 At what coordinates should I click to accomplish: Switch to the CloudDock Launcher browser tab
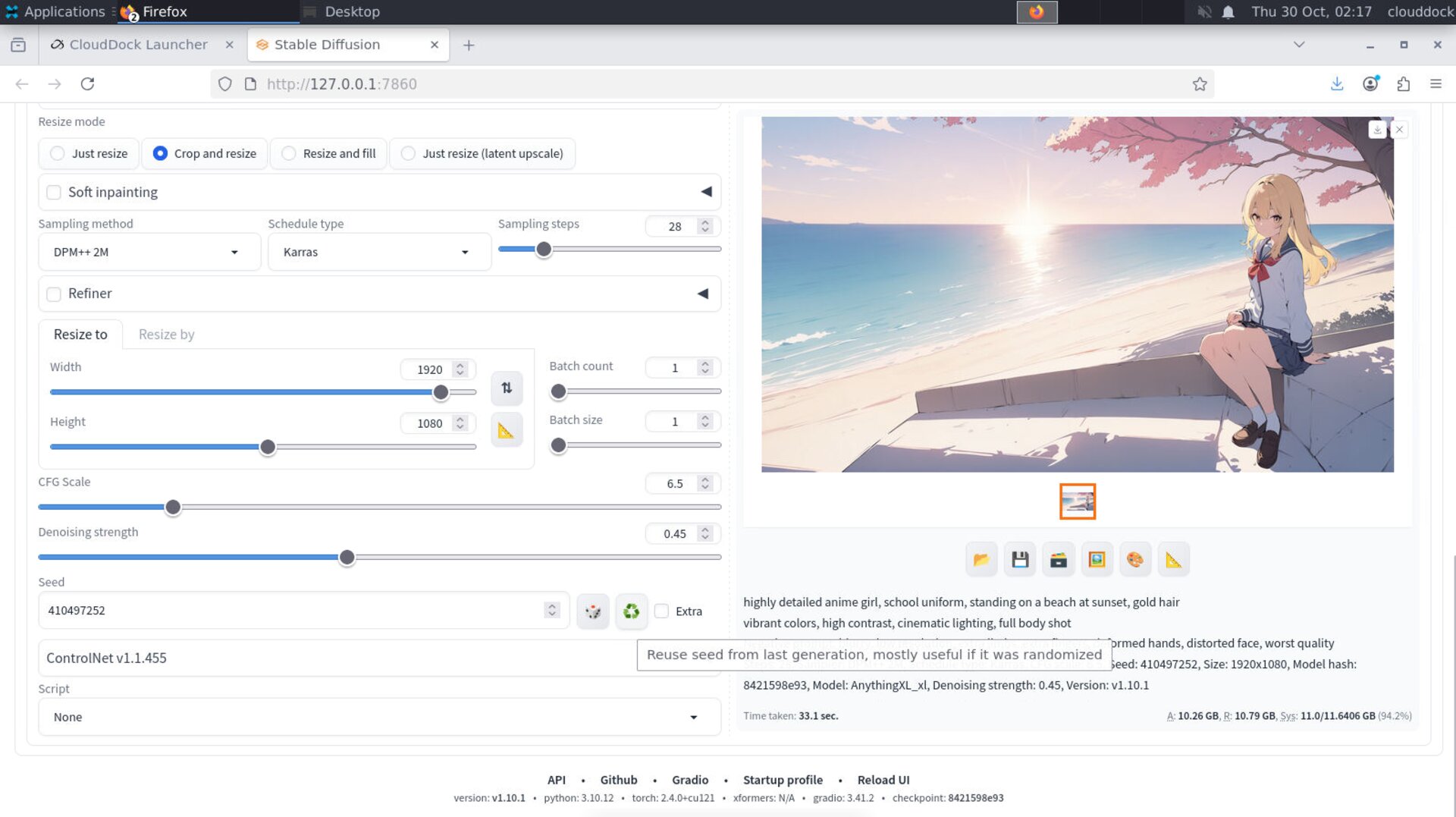point(138,45)
